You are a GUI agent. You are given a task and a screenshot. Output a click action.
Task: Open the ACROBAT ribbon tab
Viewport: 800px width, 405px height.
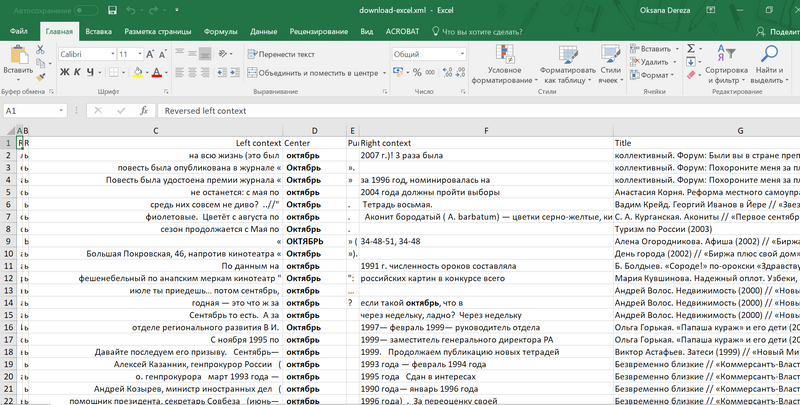pyautogui.click(x=402, y=31)
